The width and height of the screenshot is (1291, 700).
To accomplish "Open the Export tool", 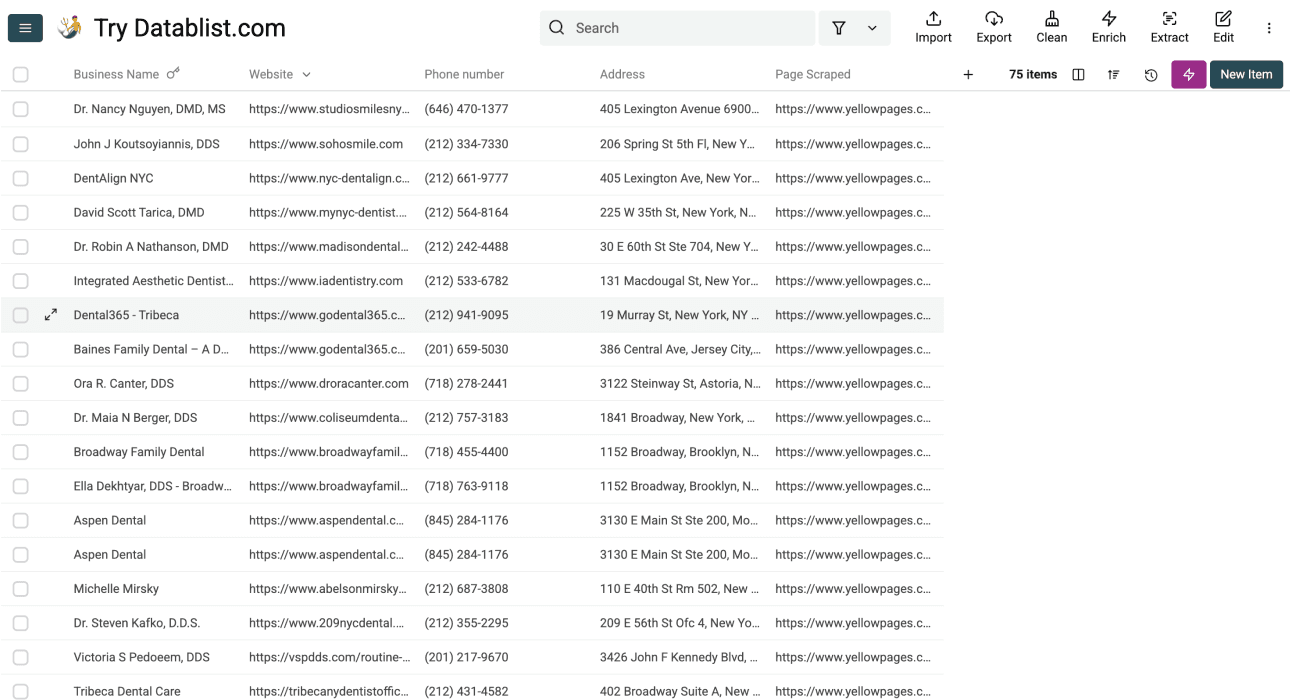I will (993, 27).
